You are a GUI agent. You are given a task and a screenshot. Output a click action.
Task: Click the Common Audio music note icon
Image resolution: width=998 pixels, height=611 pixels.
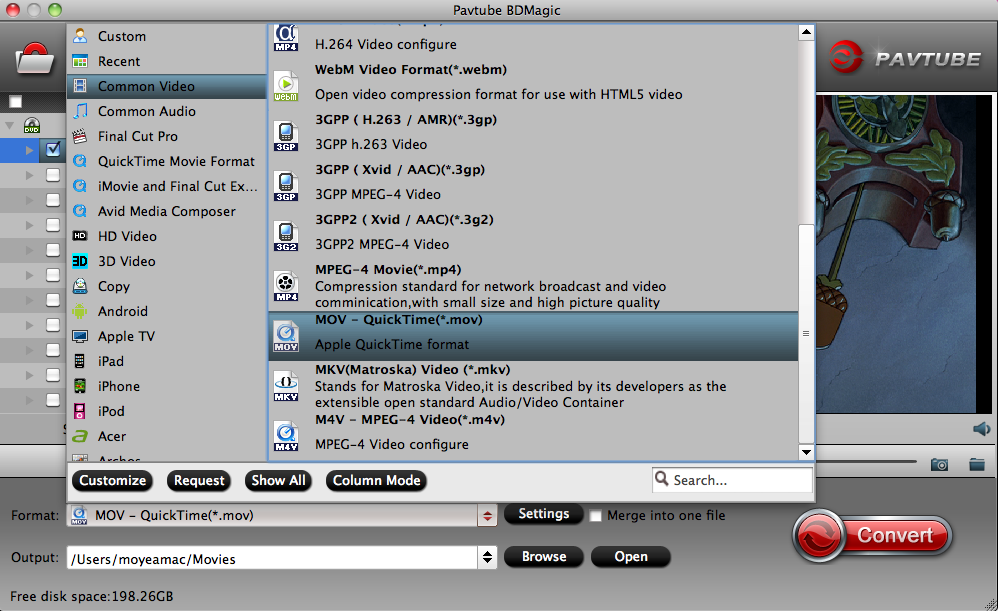(x=80, y=111)
